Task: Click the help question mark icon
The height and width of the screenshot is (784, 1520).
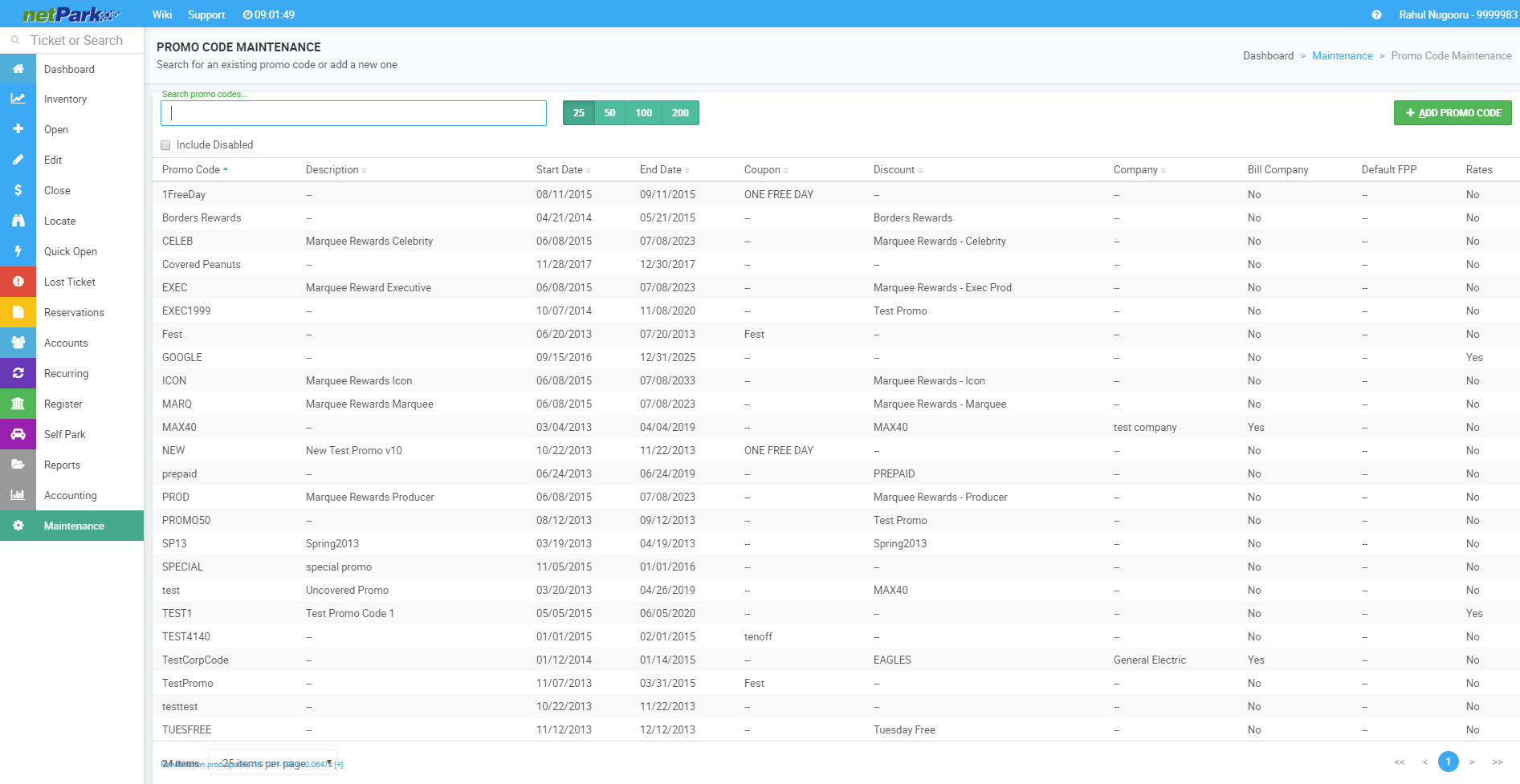Action: click(x=1376, y=14)
